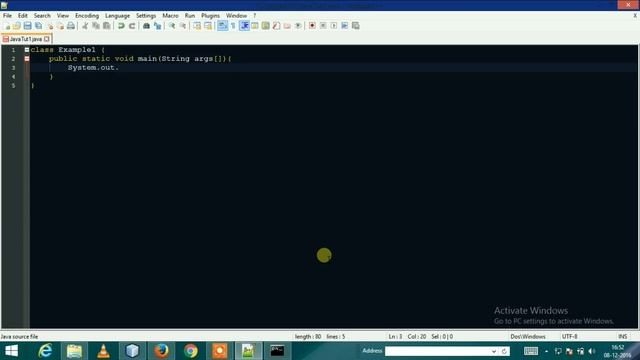Click the Java source file status text
The width and height of the screenshot is (640, 360).
(x=19, y=336)
